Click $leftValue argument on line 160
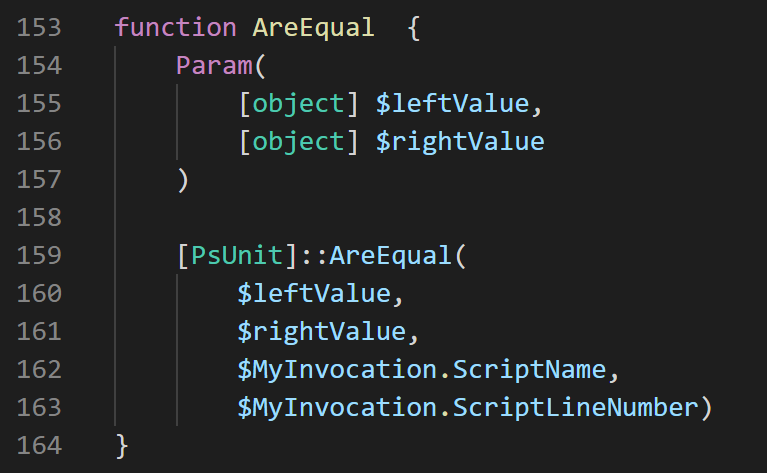The width and height of the screenshot is (767, 473). 313,294
